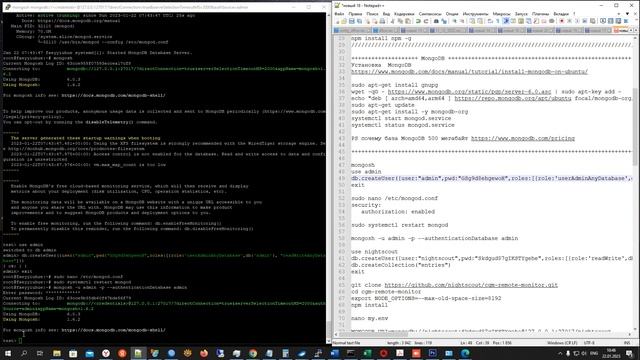Click the Zoom Out toolbar icon
The image size is (640, 360).
click(x=462, y=21)
